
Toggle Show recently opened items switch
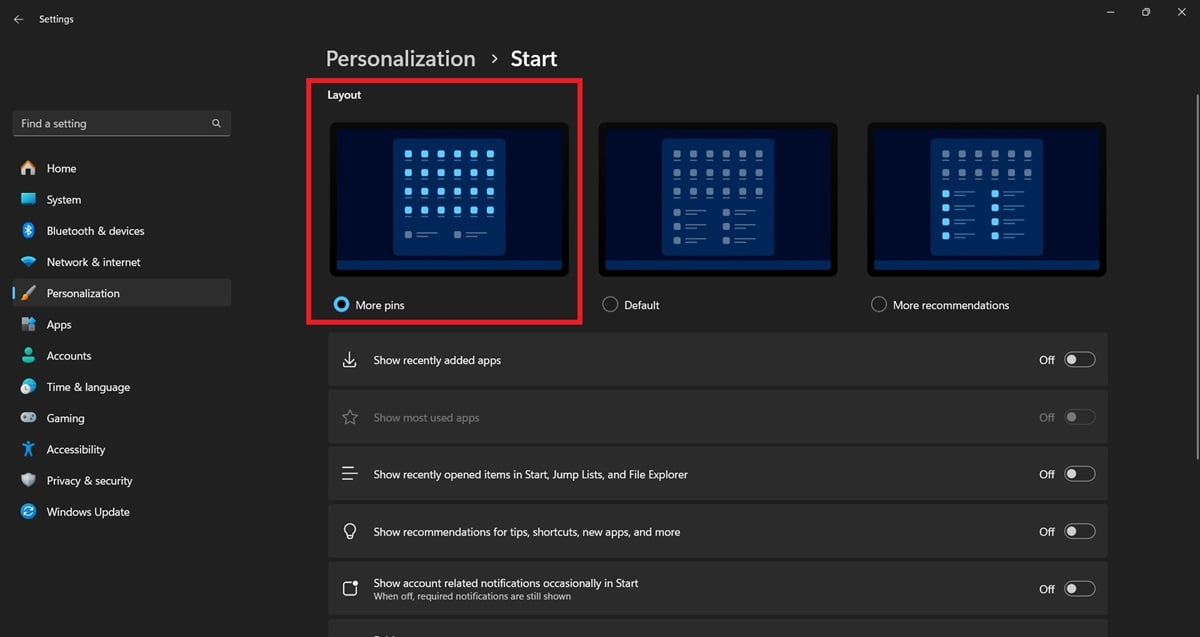click(x=1079, y=474)
